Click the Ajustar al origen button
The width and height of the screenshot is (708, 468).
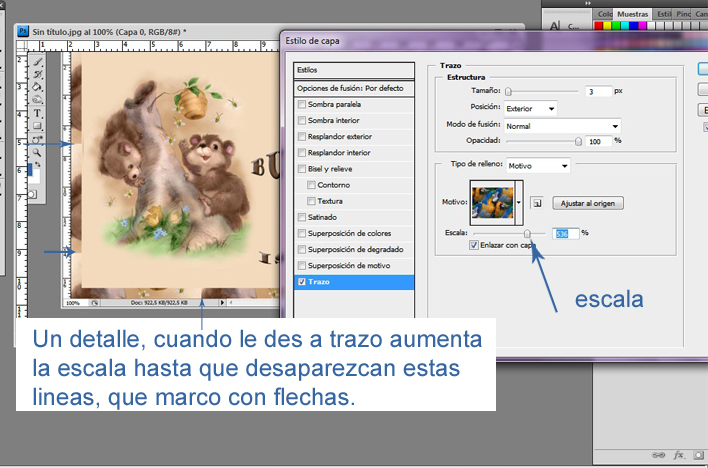click(588, 203)
